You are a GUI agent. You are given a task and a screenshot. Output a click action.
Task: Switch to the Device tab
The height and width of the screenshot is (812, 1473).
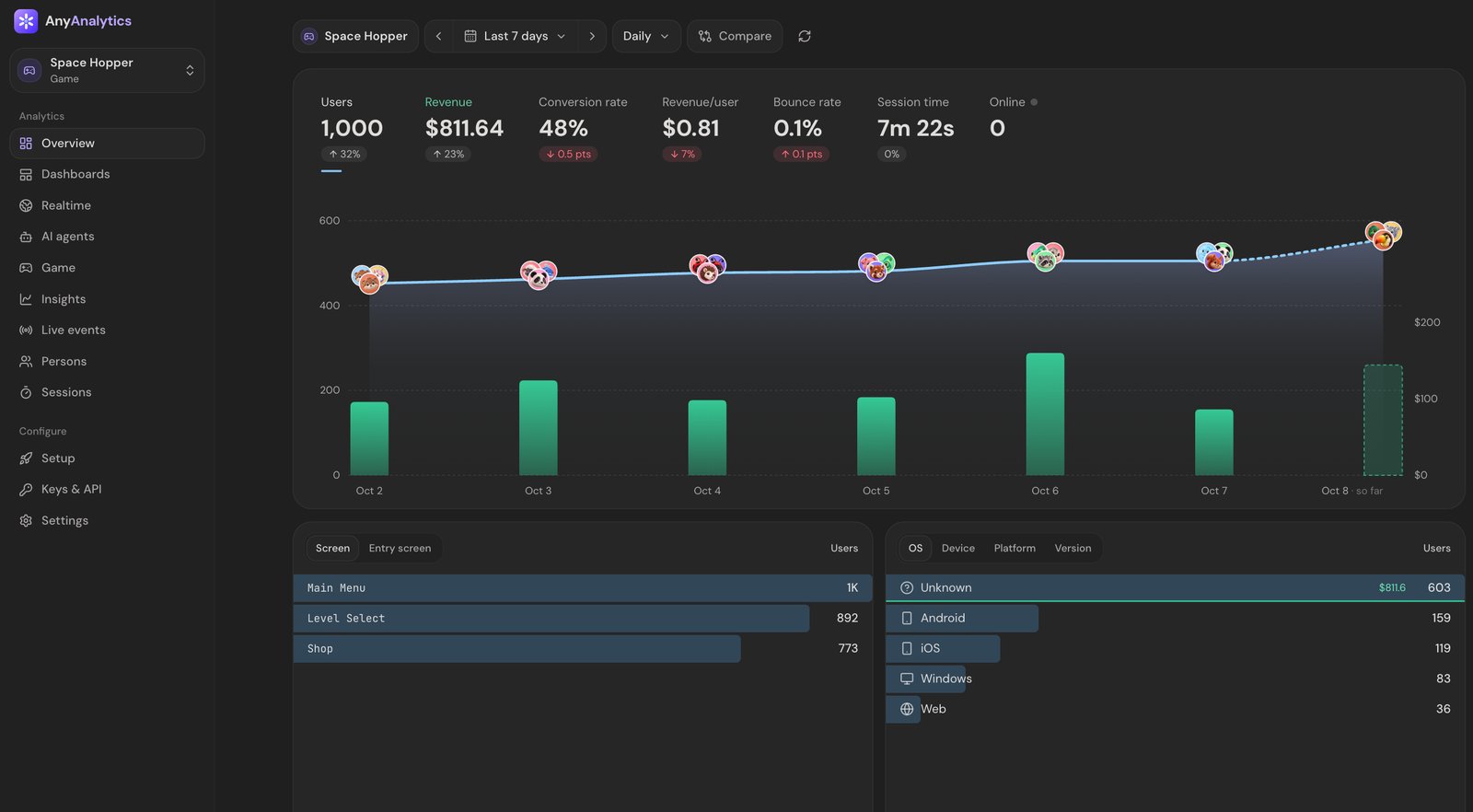pyautogui.click(x=957, y=548)
